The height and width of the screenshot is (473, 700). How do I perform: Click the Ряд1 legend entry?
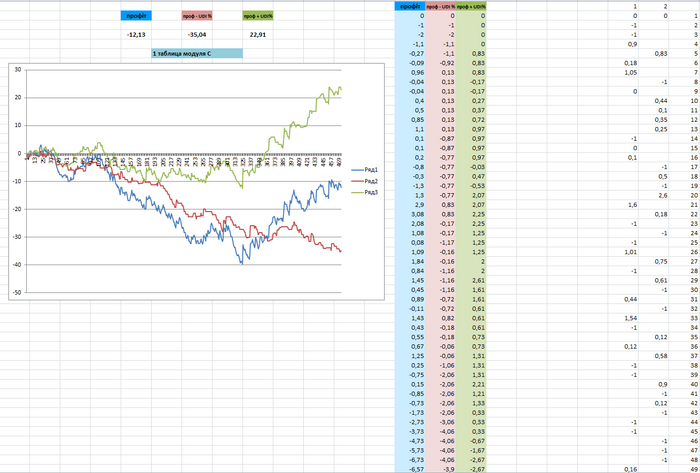[x=365, y=170]
